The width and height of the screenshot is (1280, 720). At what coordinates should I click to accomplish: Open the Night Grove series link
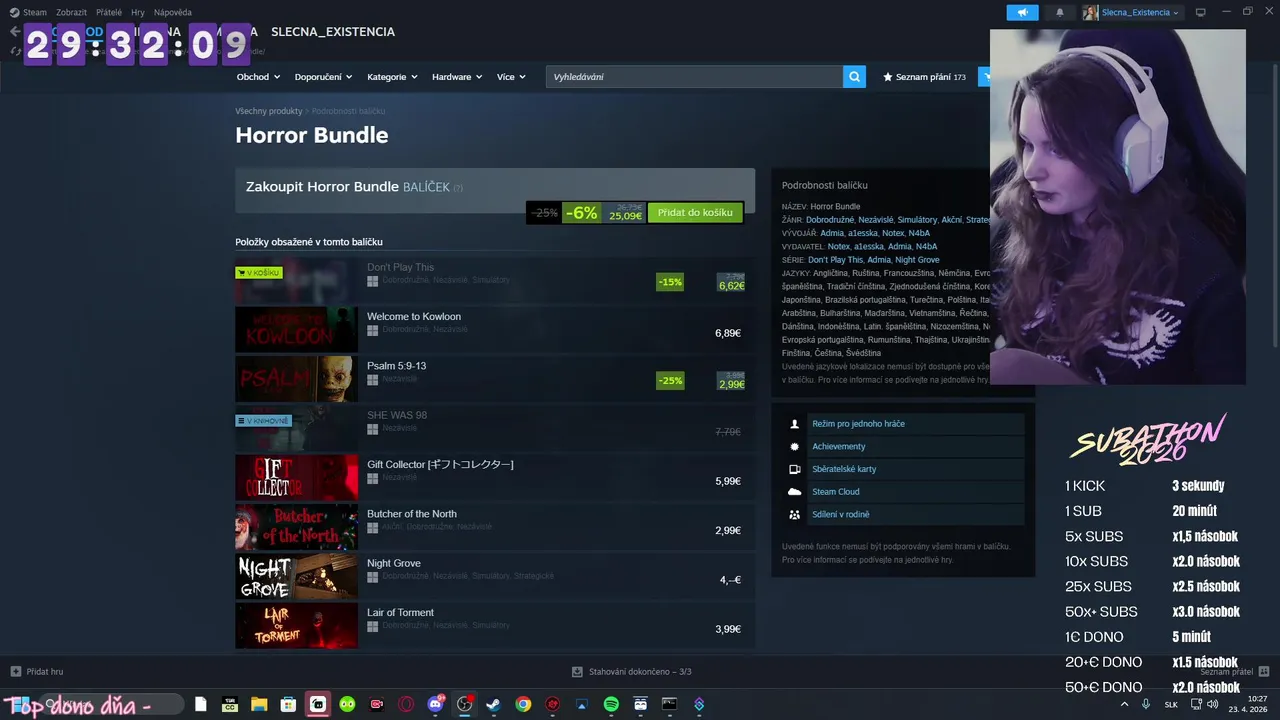(917, 260)
